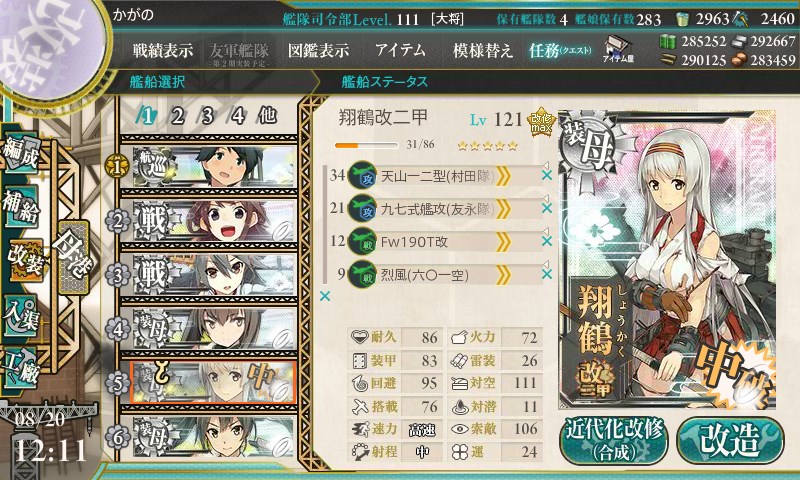The height and width of the screenshot is (480, 800).
Task: Remove 天山一二型(村田隊) with its X mark
Action: coord(546,175)
